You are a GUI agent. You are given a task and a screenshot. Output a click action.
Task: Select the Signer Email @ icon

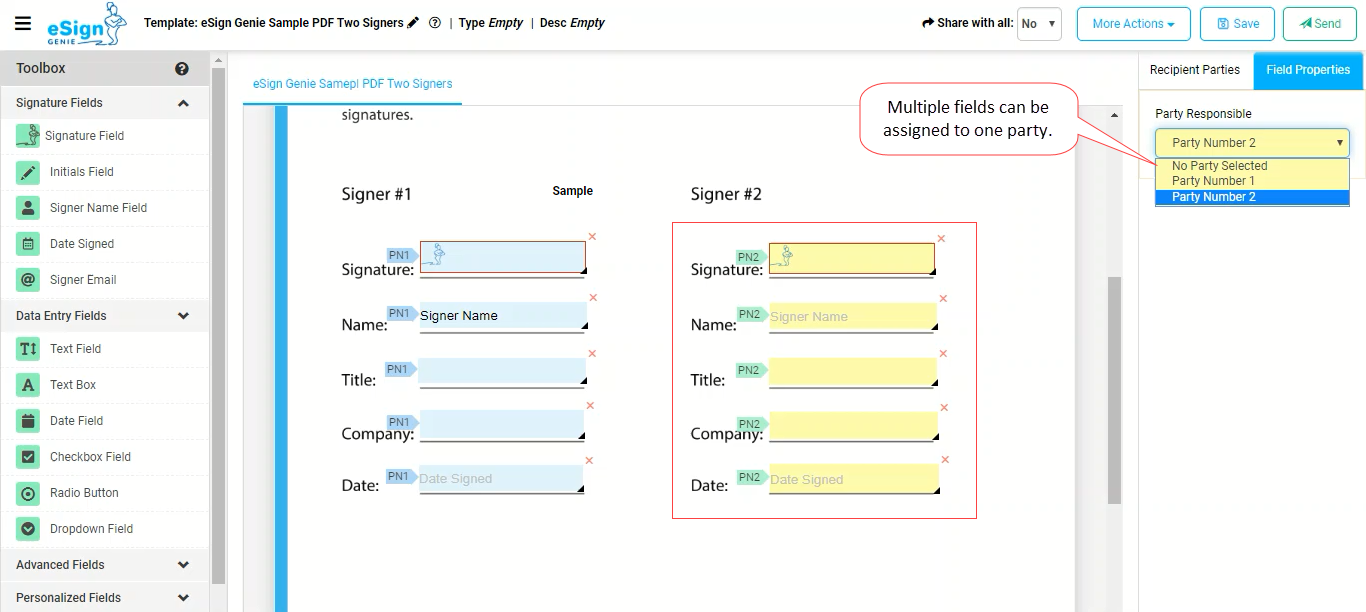click(28, 280)
